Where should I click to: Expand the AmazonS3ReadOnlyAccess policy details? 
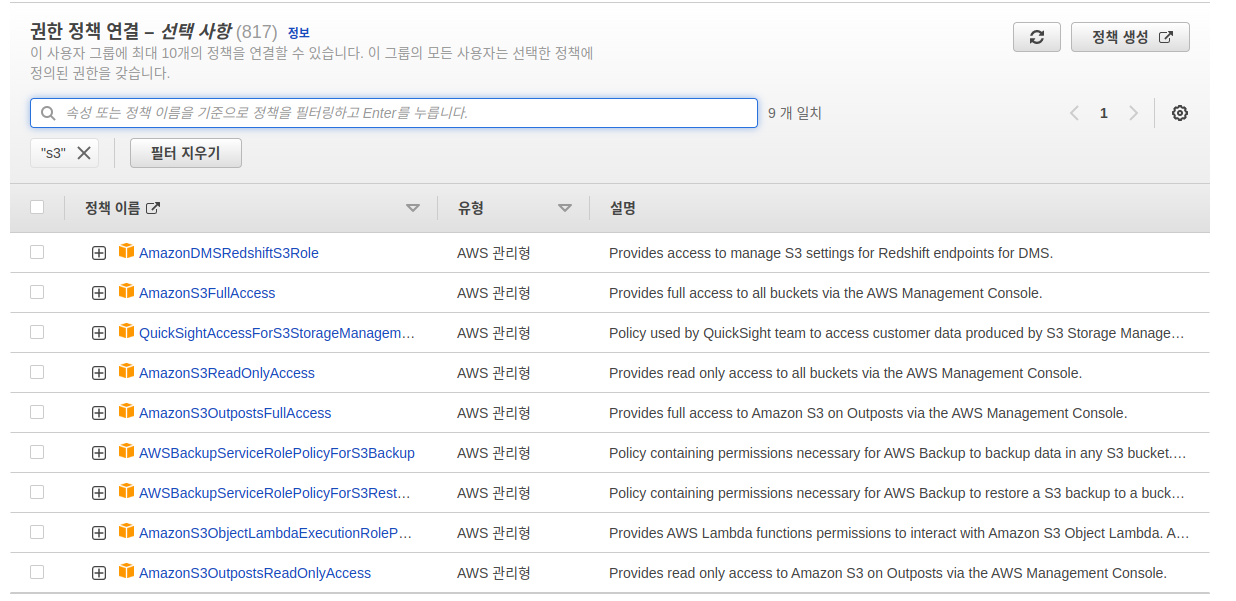(x=99, y=373)
